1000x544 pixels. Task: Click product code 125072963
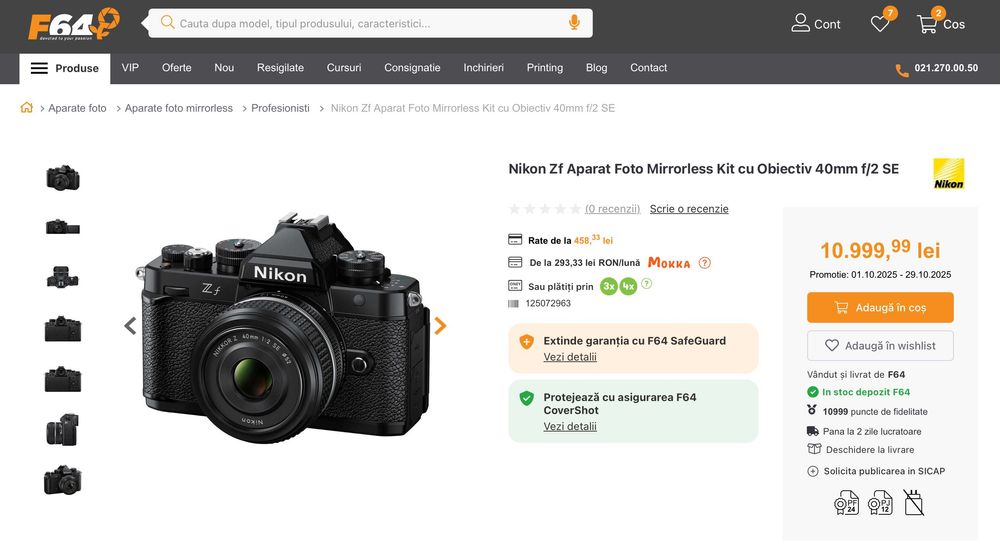548,304
